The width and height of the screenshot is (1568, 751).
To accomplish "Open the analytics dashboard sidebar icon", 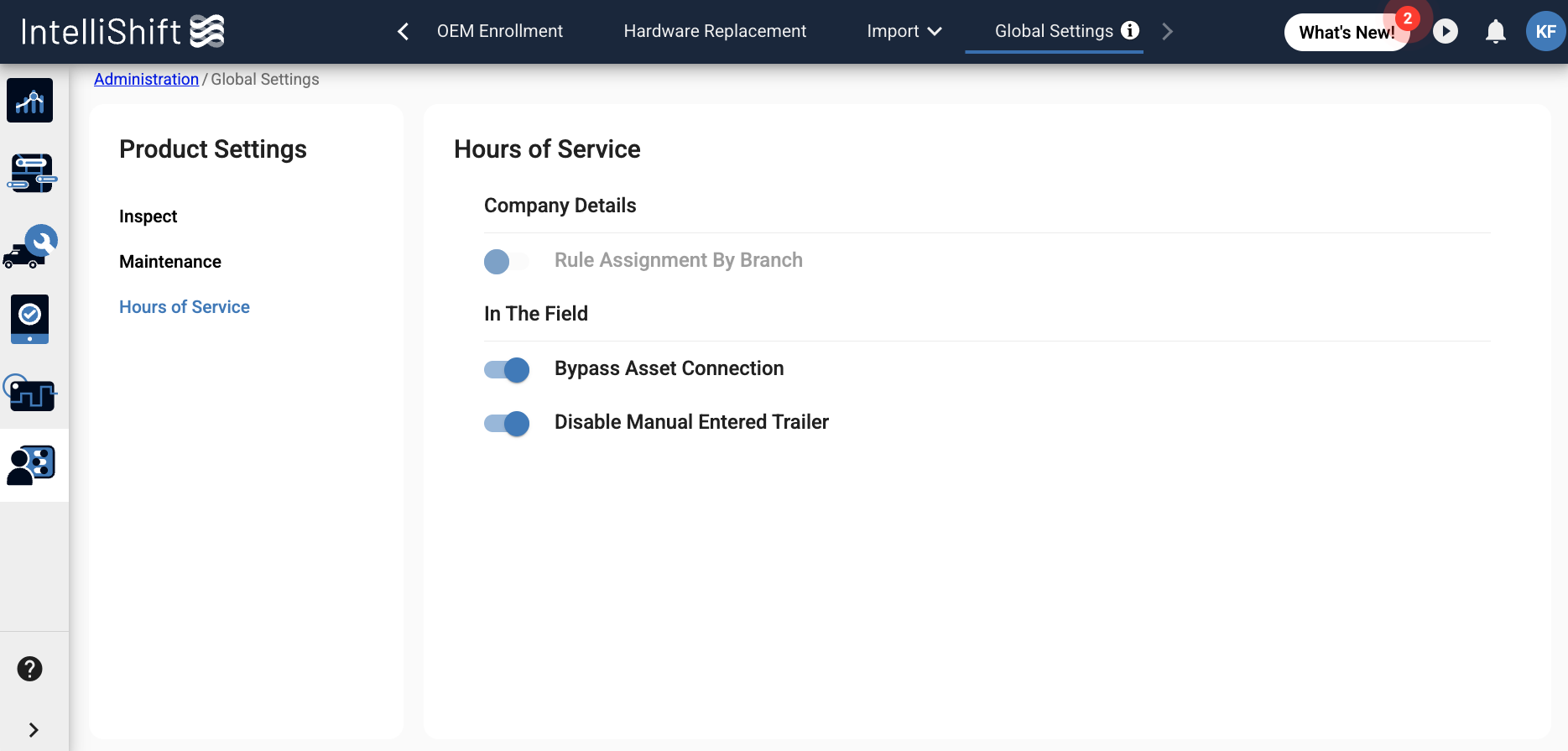I will click(x=30, y=101).
